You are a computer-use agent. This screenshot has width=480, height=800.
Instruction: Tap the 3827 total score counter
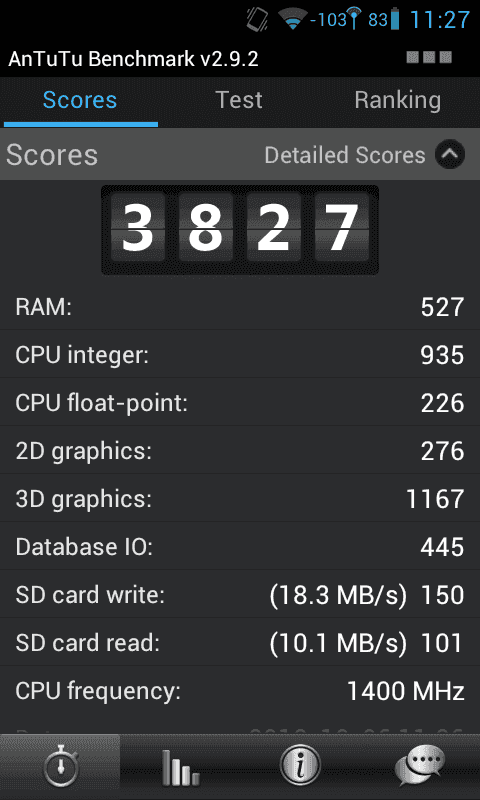click(x=240, y=230)
